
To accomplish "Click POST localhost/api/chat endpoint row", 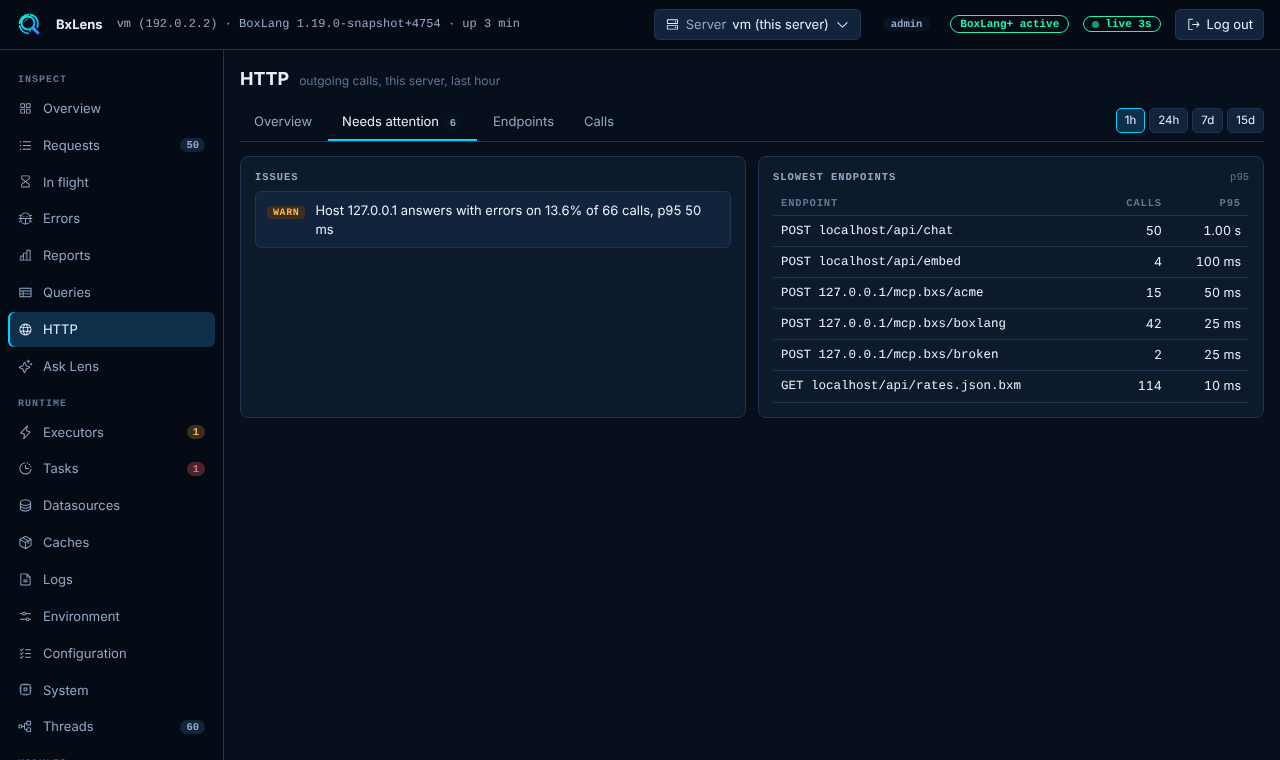I will click(x=1011, y=230).
